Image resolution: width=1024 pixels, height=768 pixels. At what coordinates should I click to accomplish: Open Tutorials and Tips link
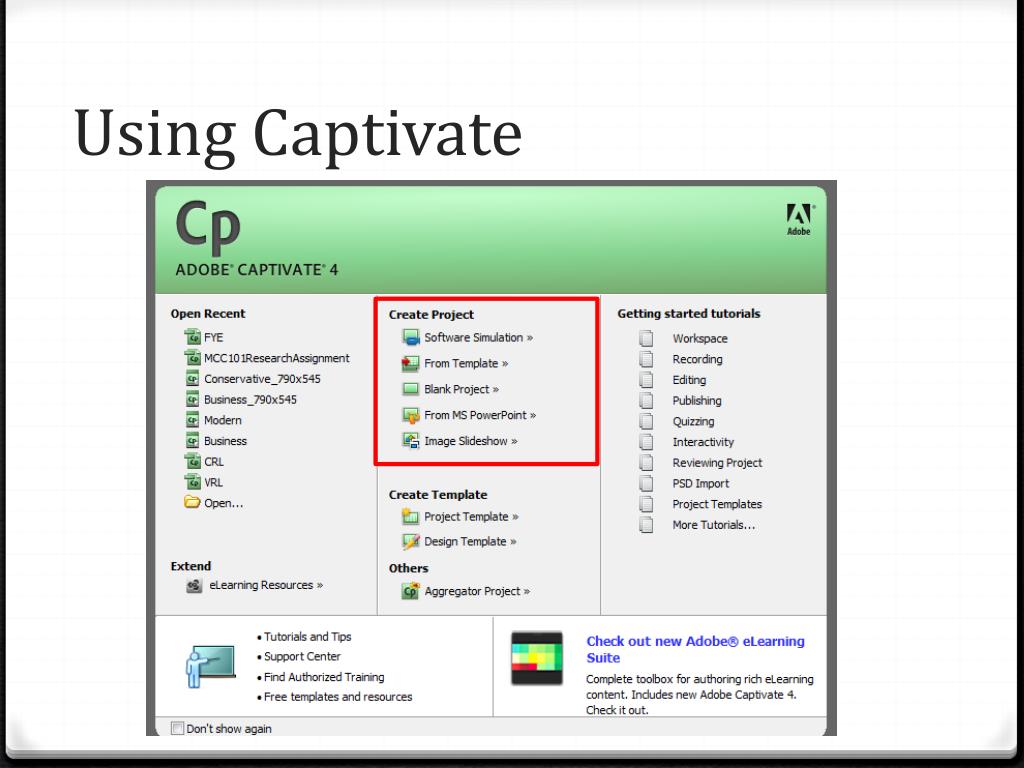click(307, 636)
